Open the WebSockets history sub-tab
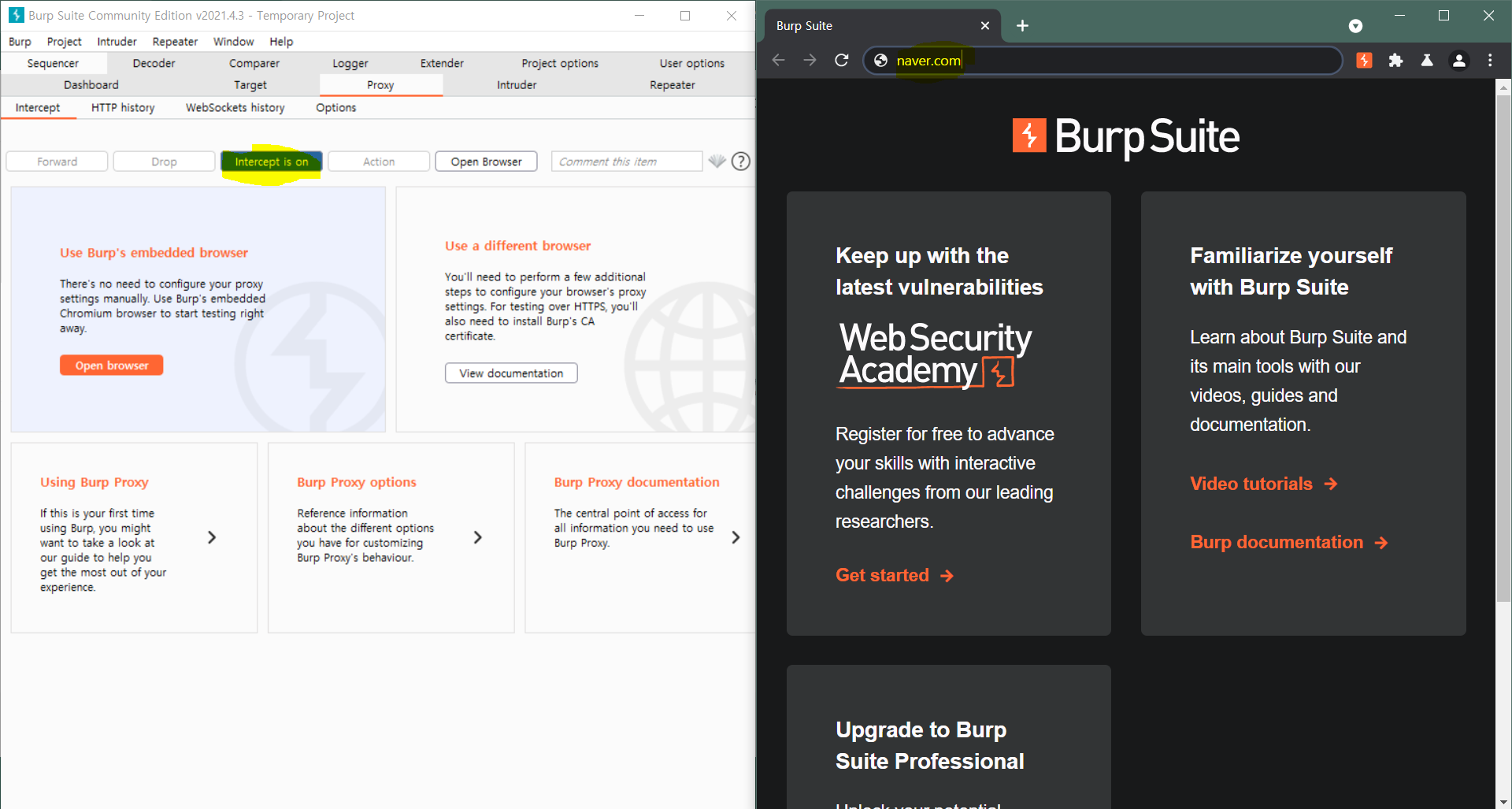Screen dimensions: 1512x809 click(235, 108)
